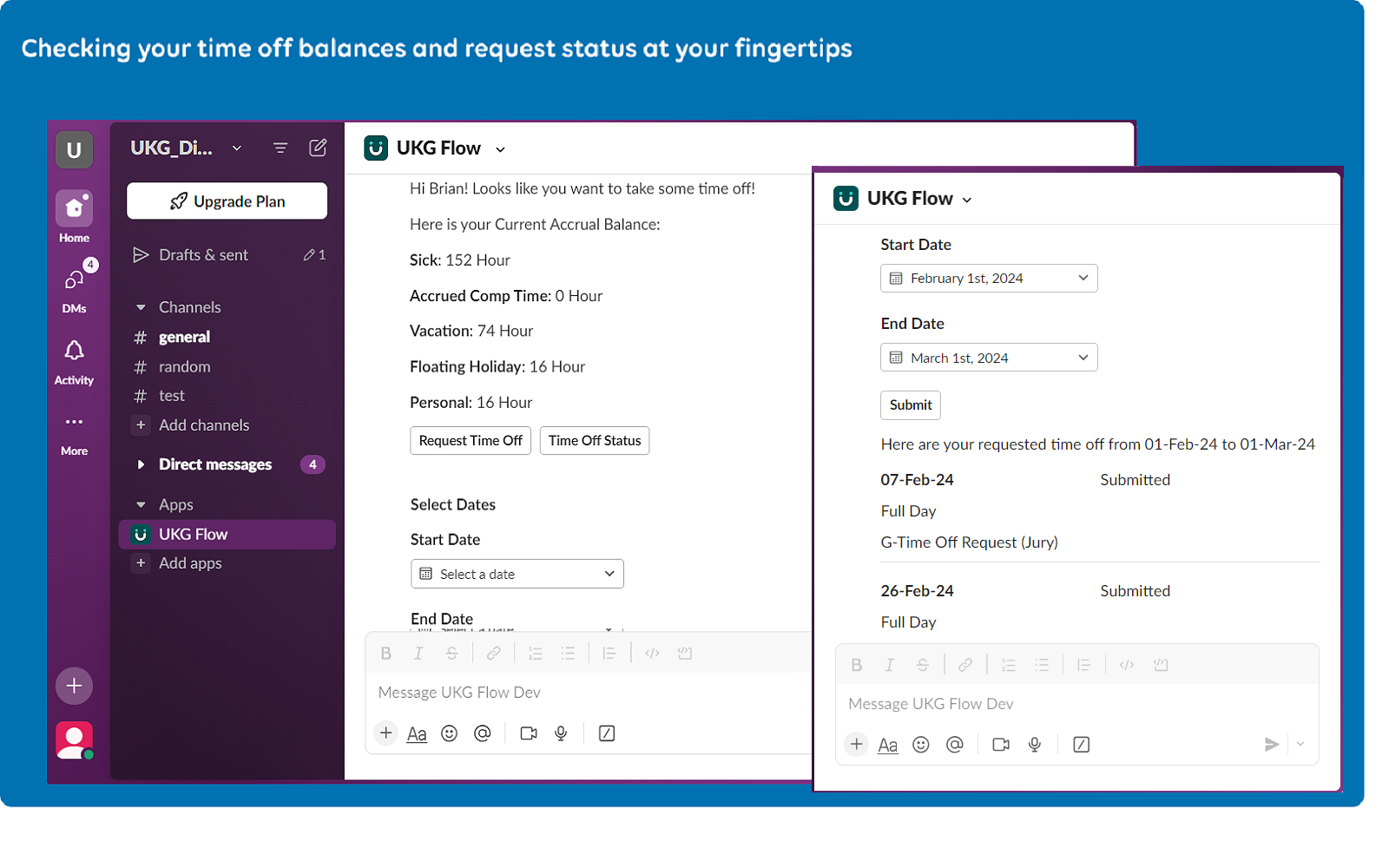Click the workspace U avatar
This screenshot has height=868, width=1389.
pos(74,149)
